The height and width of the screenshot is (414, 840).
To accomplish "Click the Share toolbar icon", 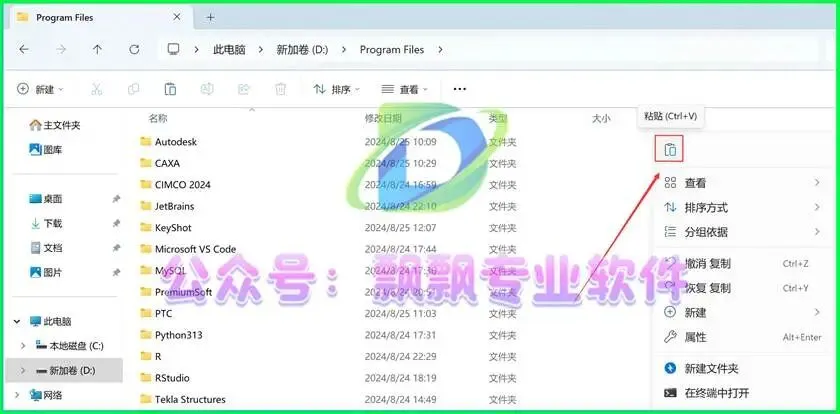I will (x=244, y=89).
